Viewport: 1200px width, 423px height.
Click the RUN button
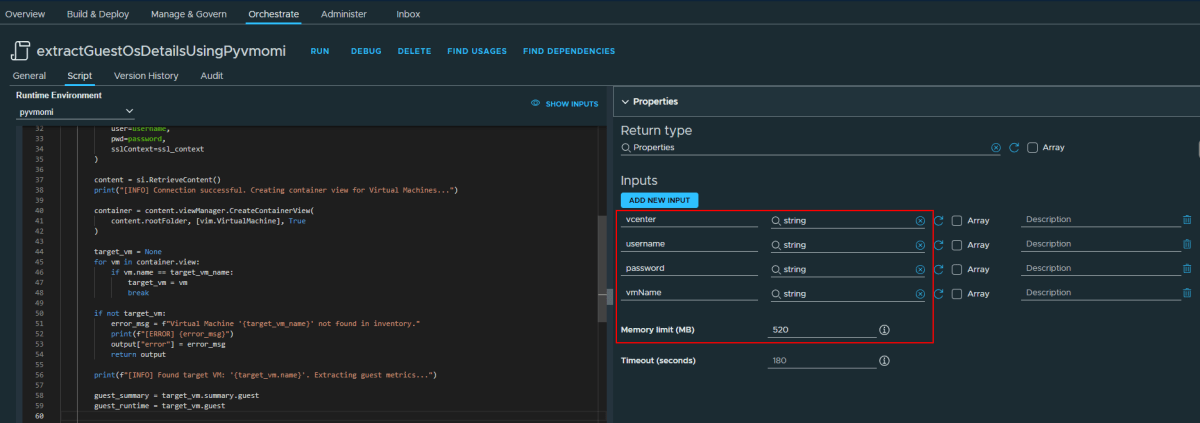click(x=320, y=51)
